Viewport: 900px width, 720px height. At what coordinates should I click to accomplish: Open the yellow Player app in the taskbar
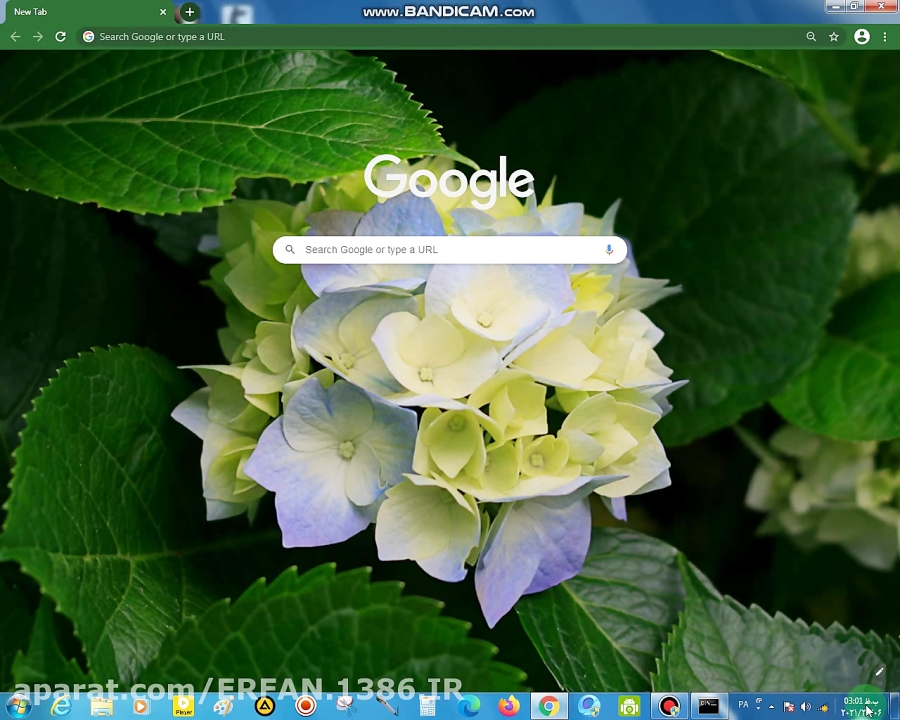pos(184,706)
